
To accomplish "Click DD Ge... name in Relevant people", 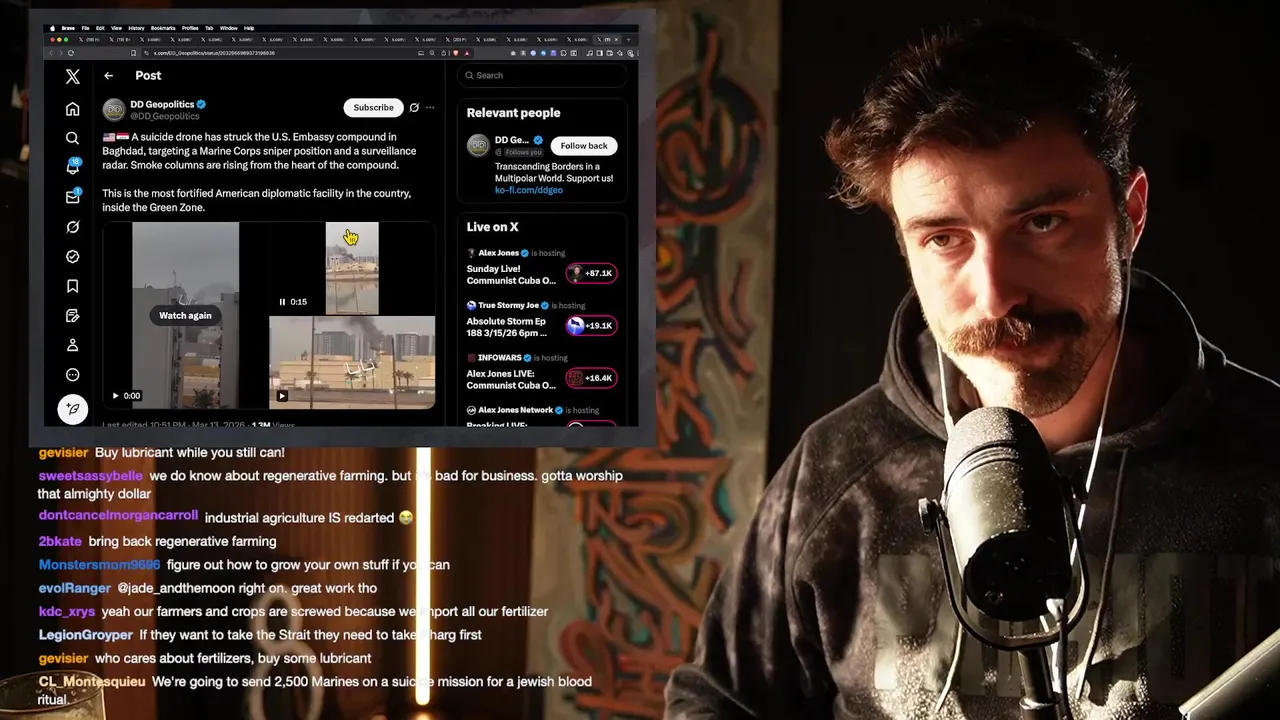I will tap(512, 140).
